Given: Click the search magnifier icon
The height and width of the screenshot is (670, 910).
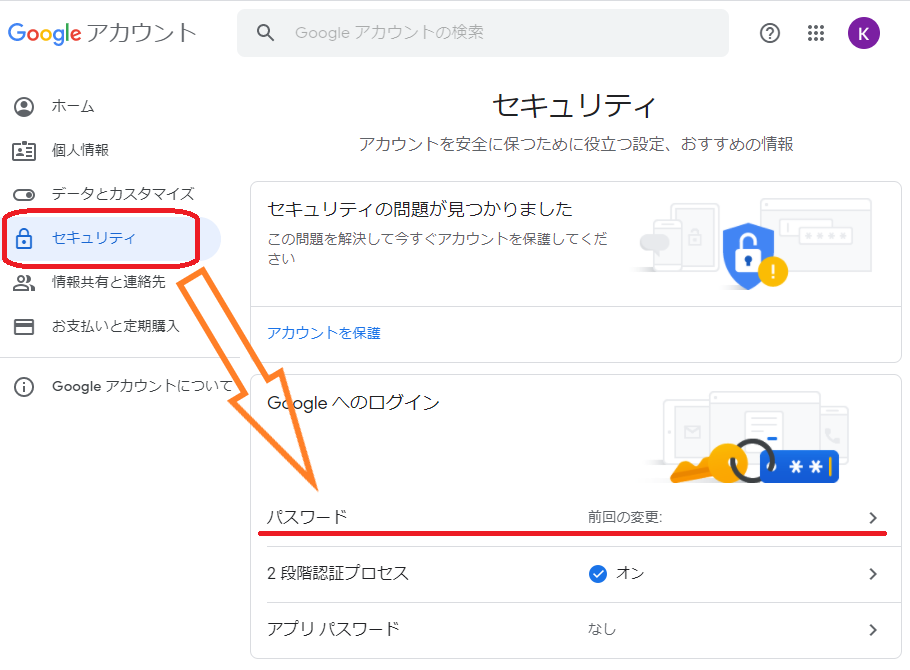Looking at the screenshot, I should coord(265,33).
